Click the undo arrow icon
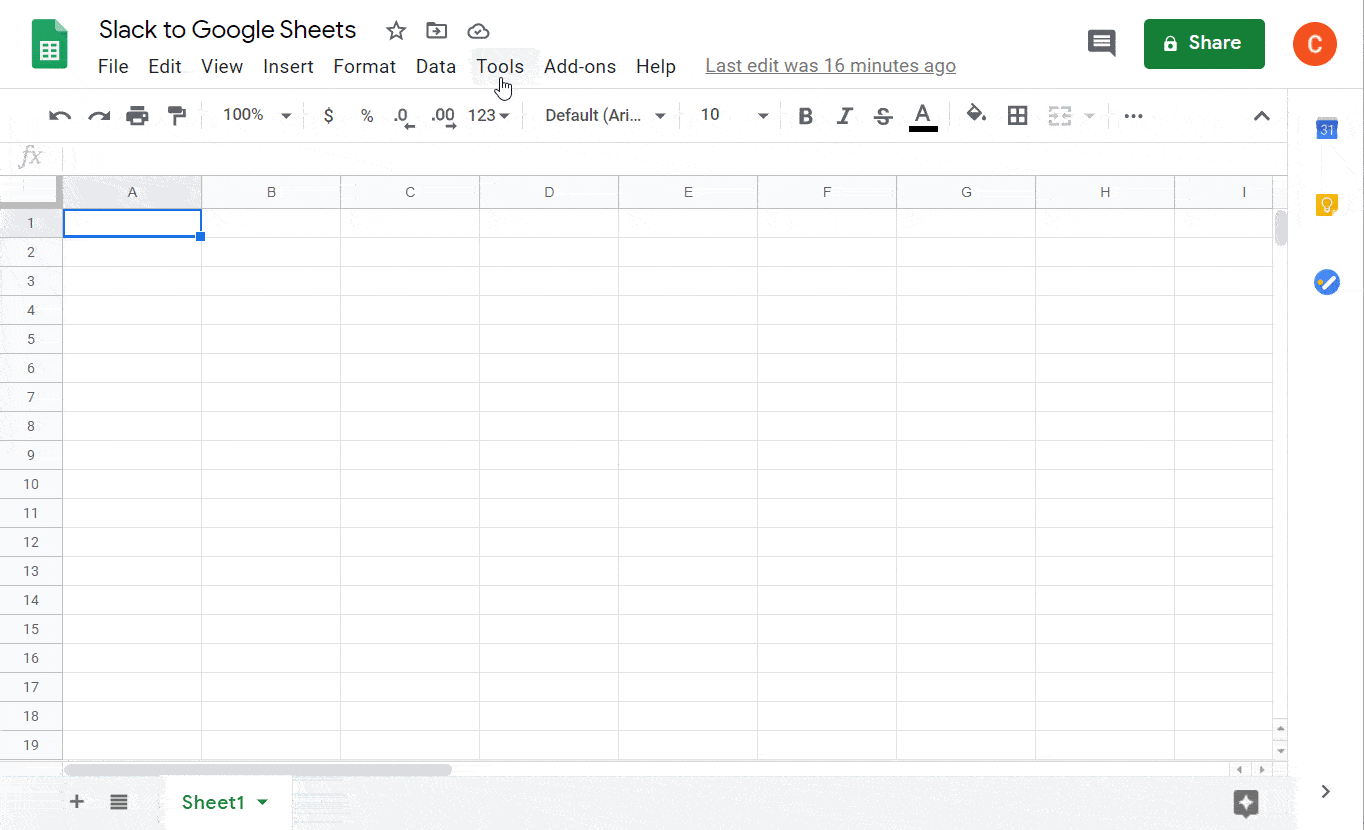The image size is (1364, 830). 60,116
